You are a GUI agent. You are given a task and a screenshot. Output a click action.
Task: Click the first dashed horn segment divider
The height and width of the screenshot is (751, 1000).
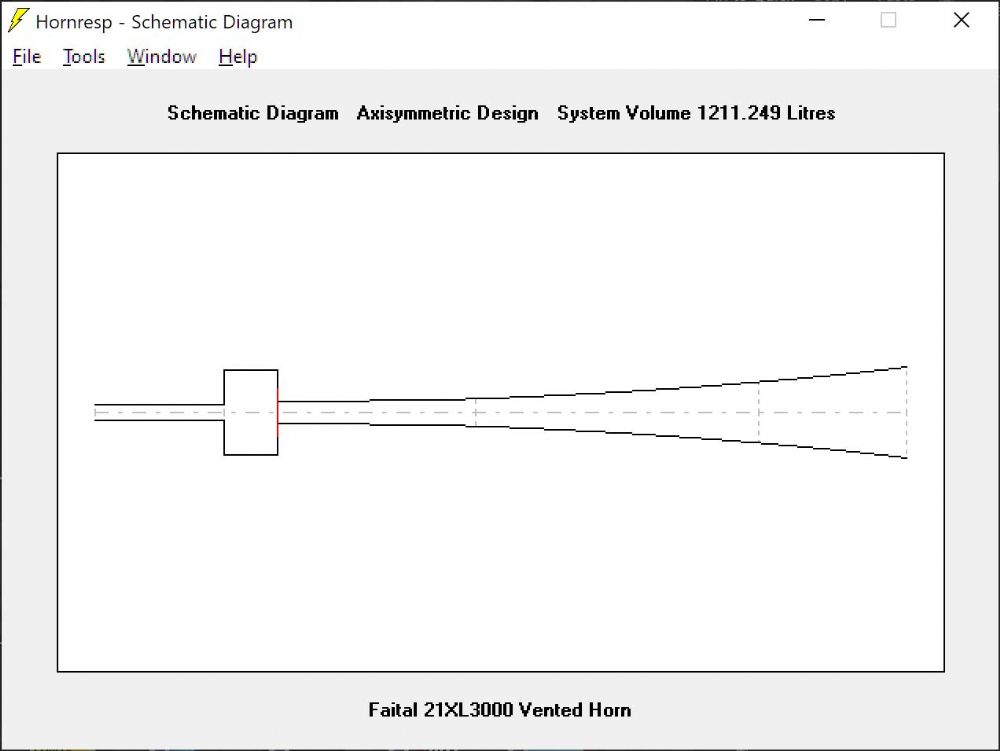475,412
